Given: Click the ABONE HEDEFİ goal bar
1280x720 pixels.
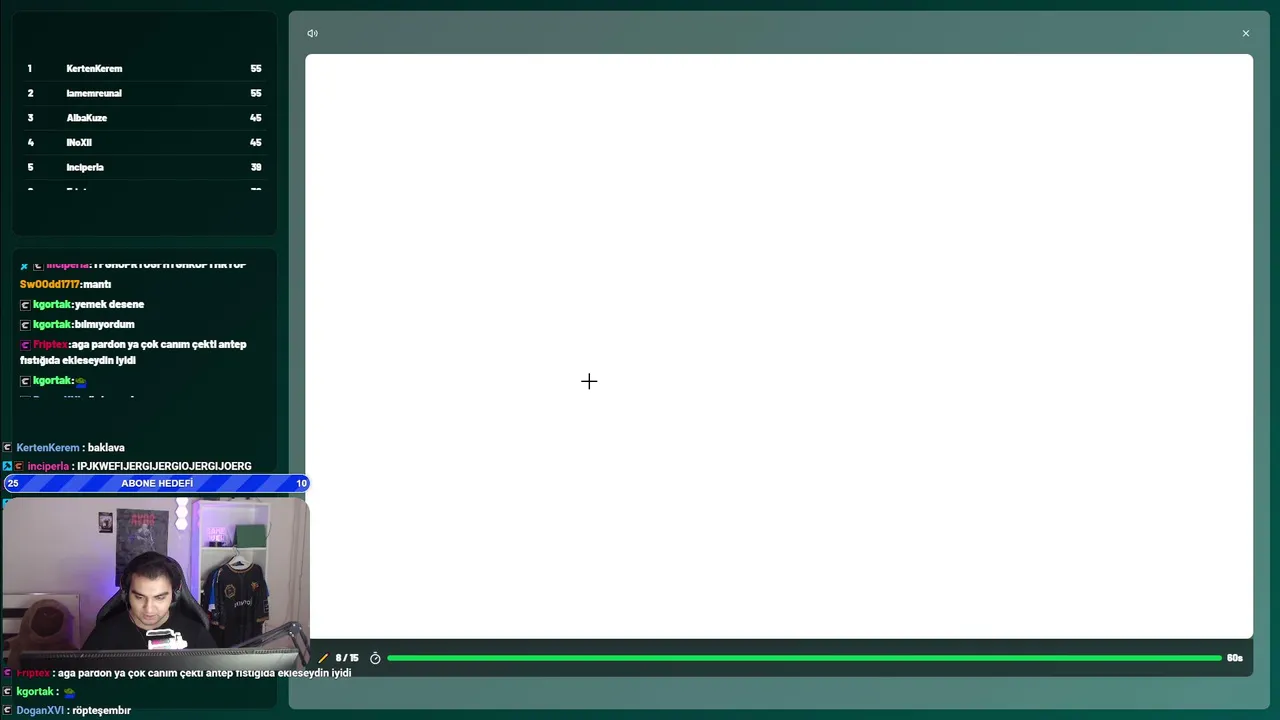Looking at the screenshot, I should point(156,483).
